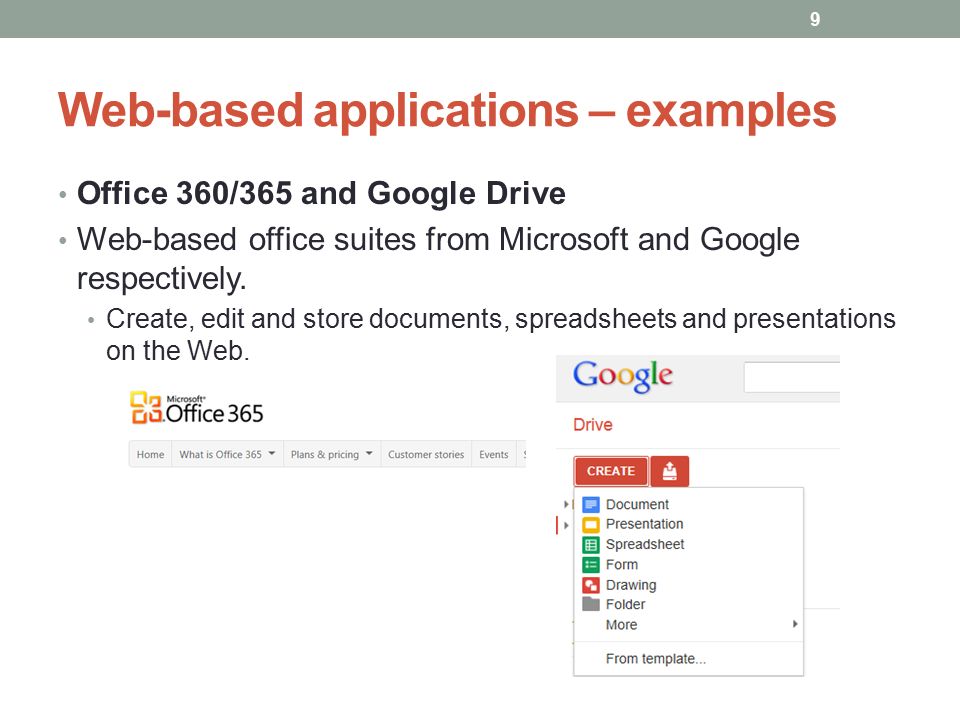The image size is (960, 720).
Task: Click the bullet Office 360/365 and Google Drive
Action: (321, 193)
